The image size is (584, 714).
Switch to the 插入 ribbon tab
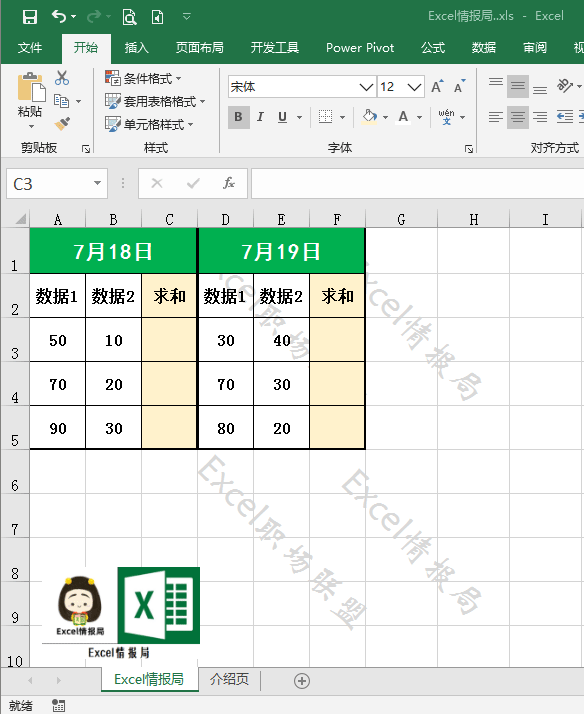[x=137, y=47]
